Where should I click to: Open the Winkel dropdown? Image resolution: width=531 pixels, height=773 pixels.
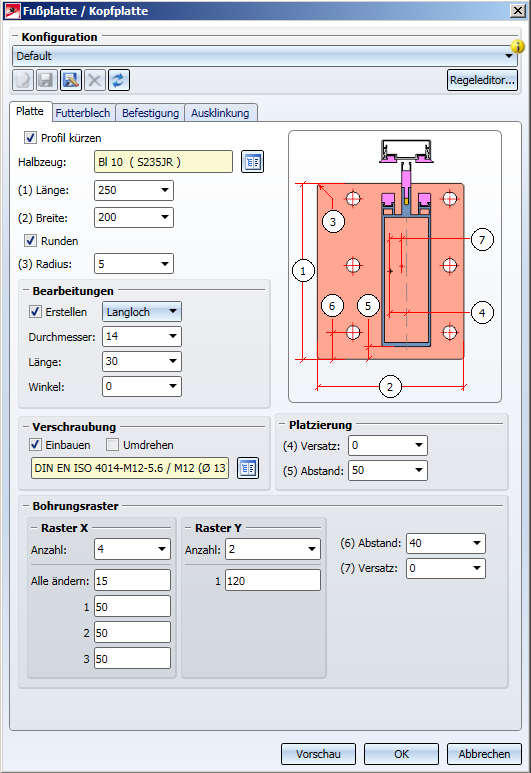[142, 386]
